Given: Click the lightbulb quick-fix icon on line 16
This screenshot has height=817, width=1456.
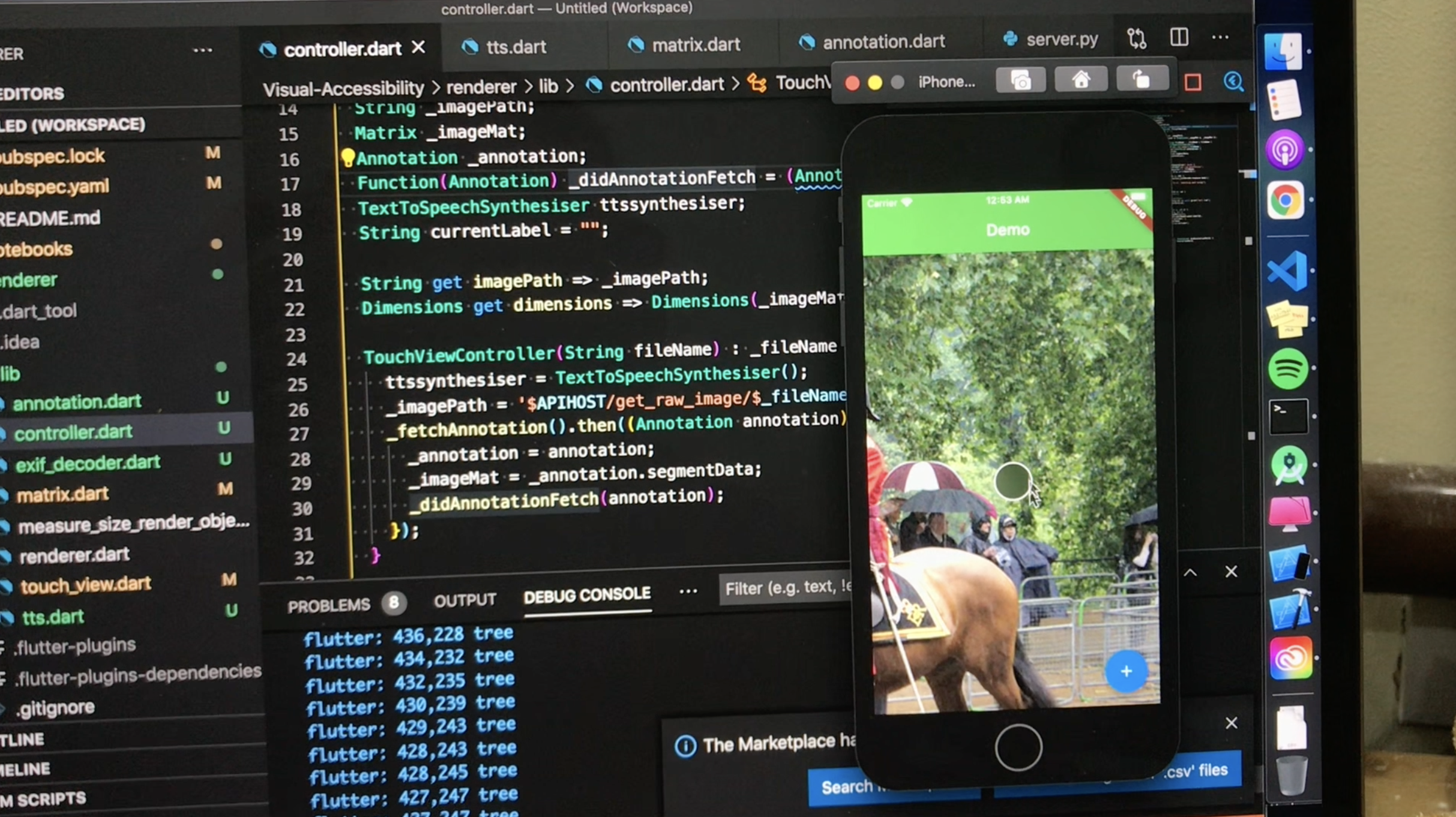Looking at the screenshot, I should 347,158.
